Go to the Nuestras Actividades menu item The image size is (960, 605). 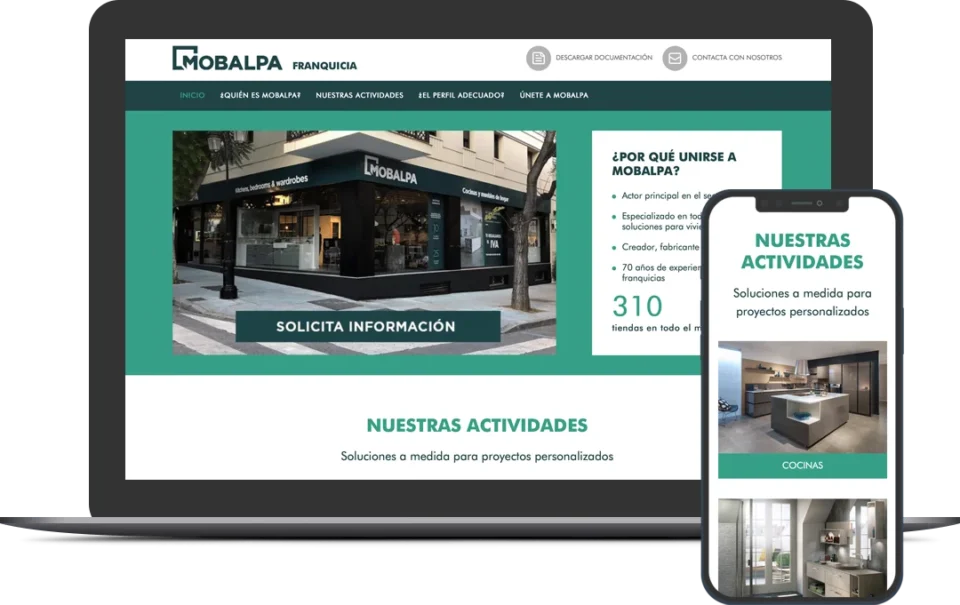(359, 96)
